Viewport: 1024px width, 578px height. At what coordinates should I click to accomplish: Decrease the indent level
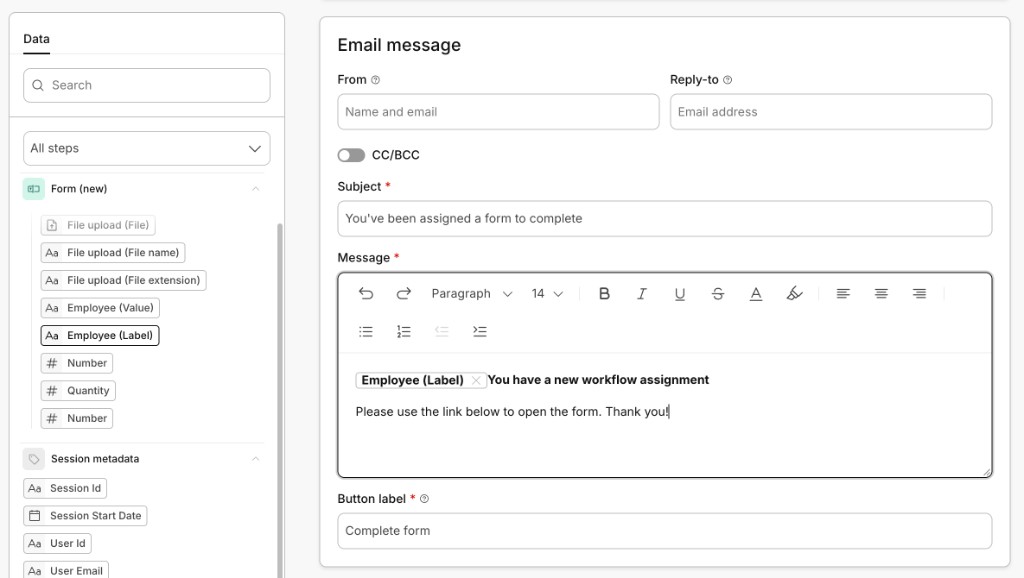[441, 332]
